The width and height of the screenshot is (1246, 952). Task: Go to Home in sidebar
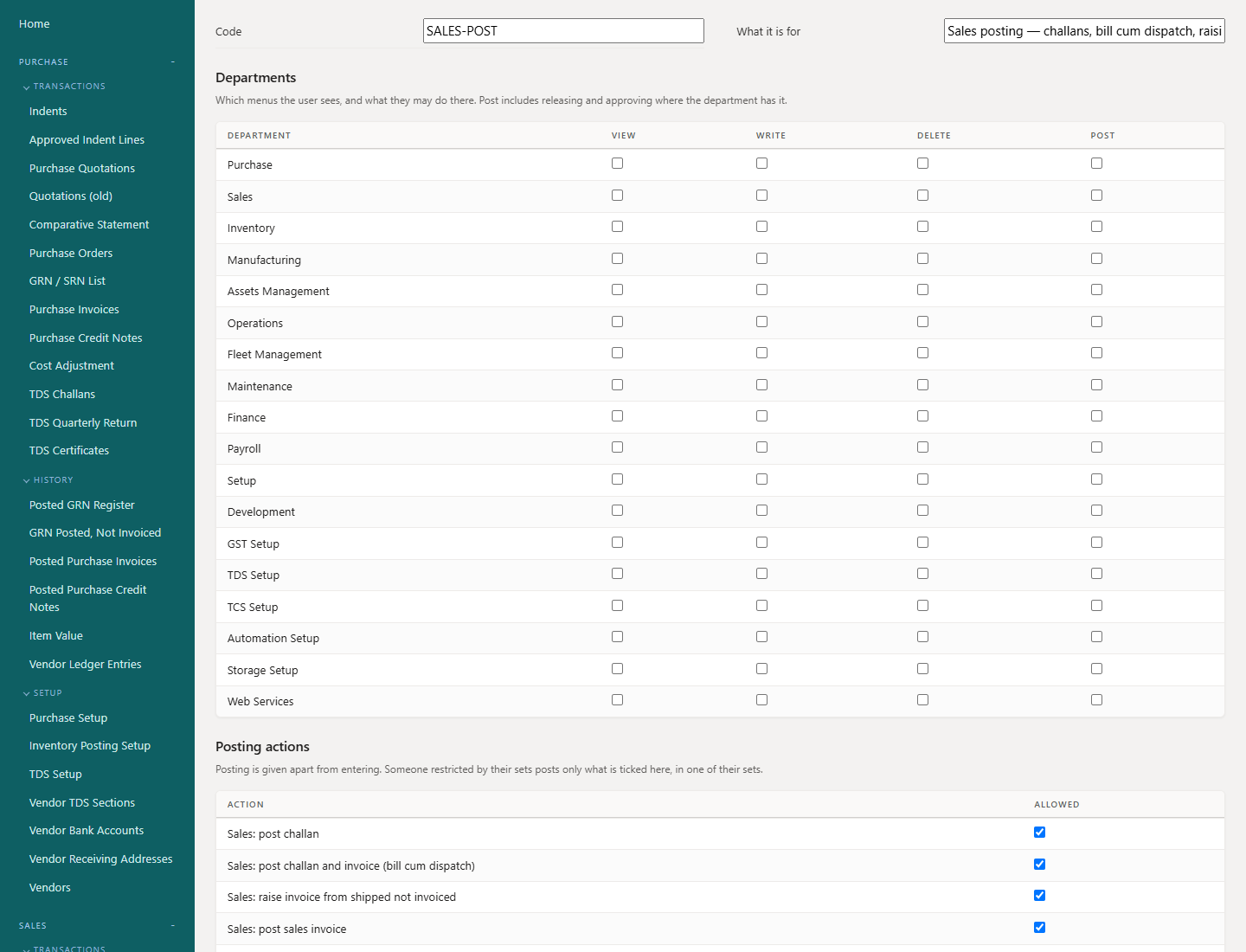click(35, 24)
